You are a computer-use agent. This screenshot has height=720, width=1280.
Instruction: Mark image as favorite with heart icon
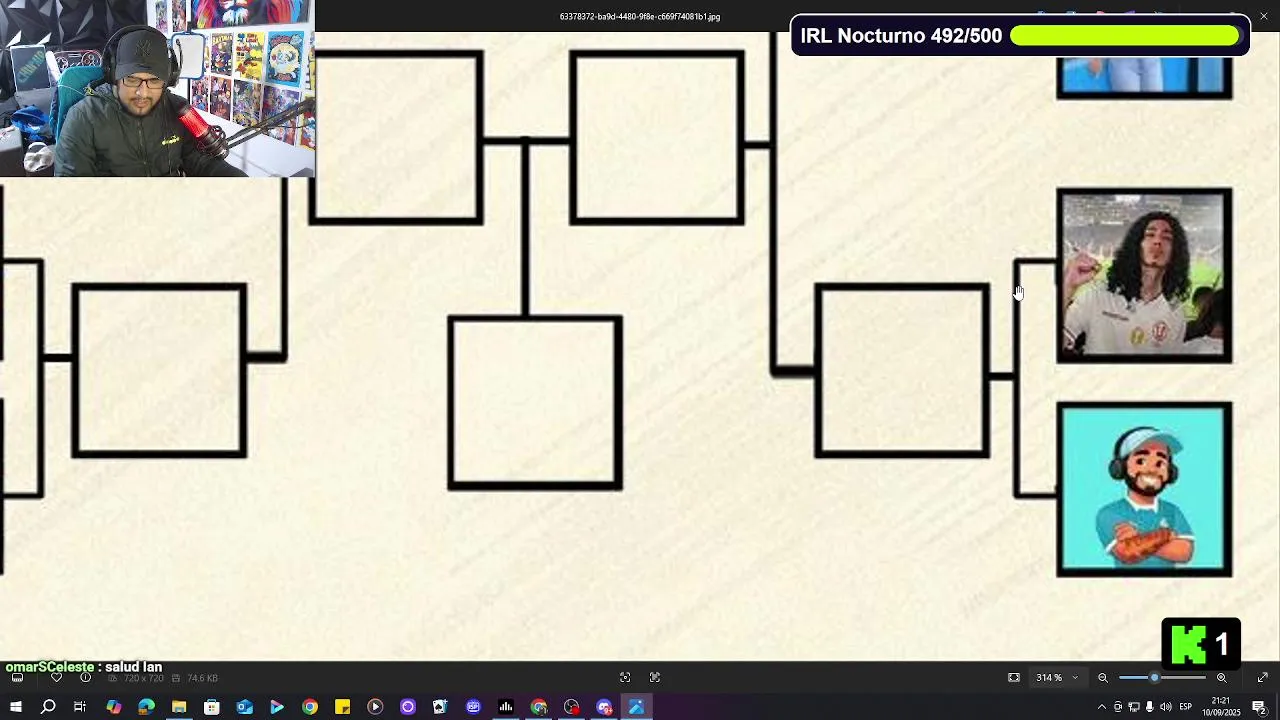(56, 678)
